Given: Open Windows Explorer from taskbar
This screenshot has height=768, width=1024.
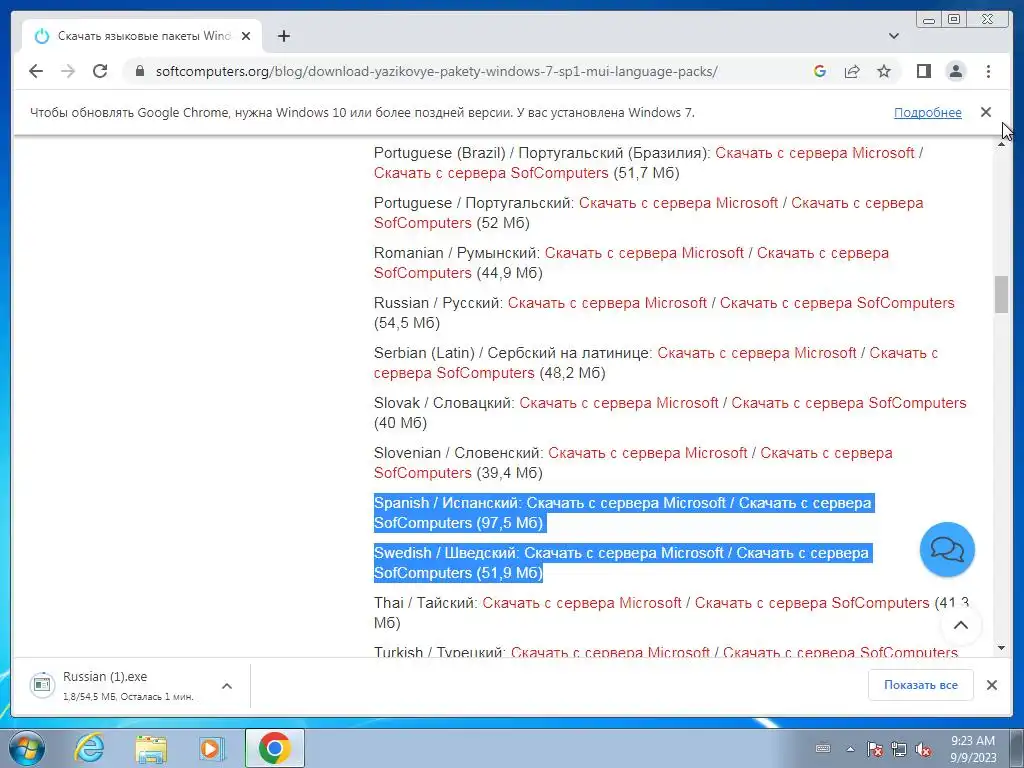Looking at the screenshot, I should tap(151, 748).
